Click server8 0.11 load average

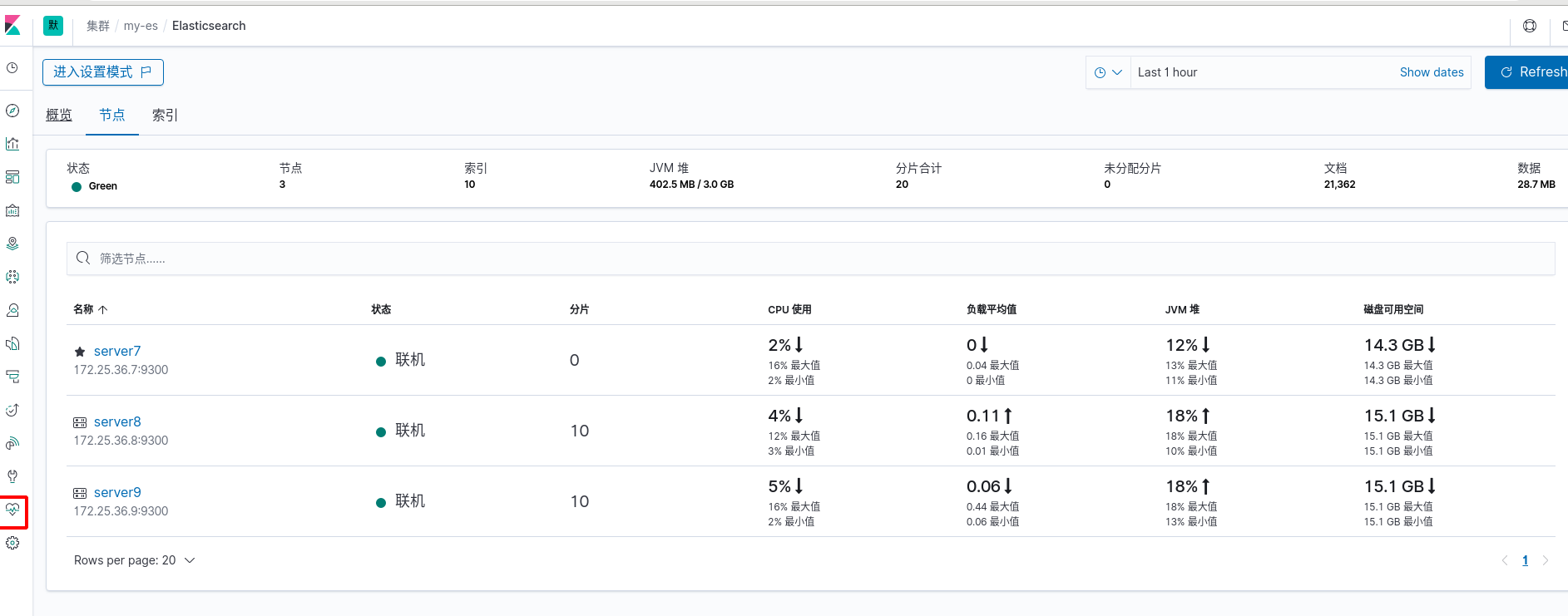982,416
